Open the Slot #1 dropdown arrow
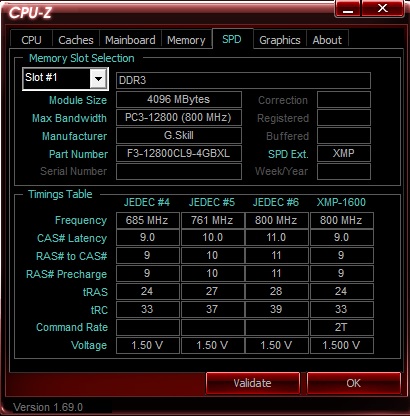410x416 pixels. [98, 79]
